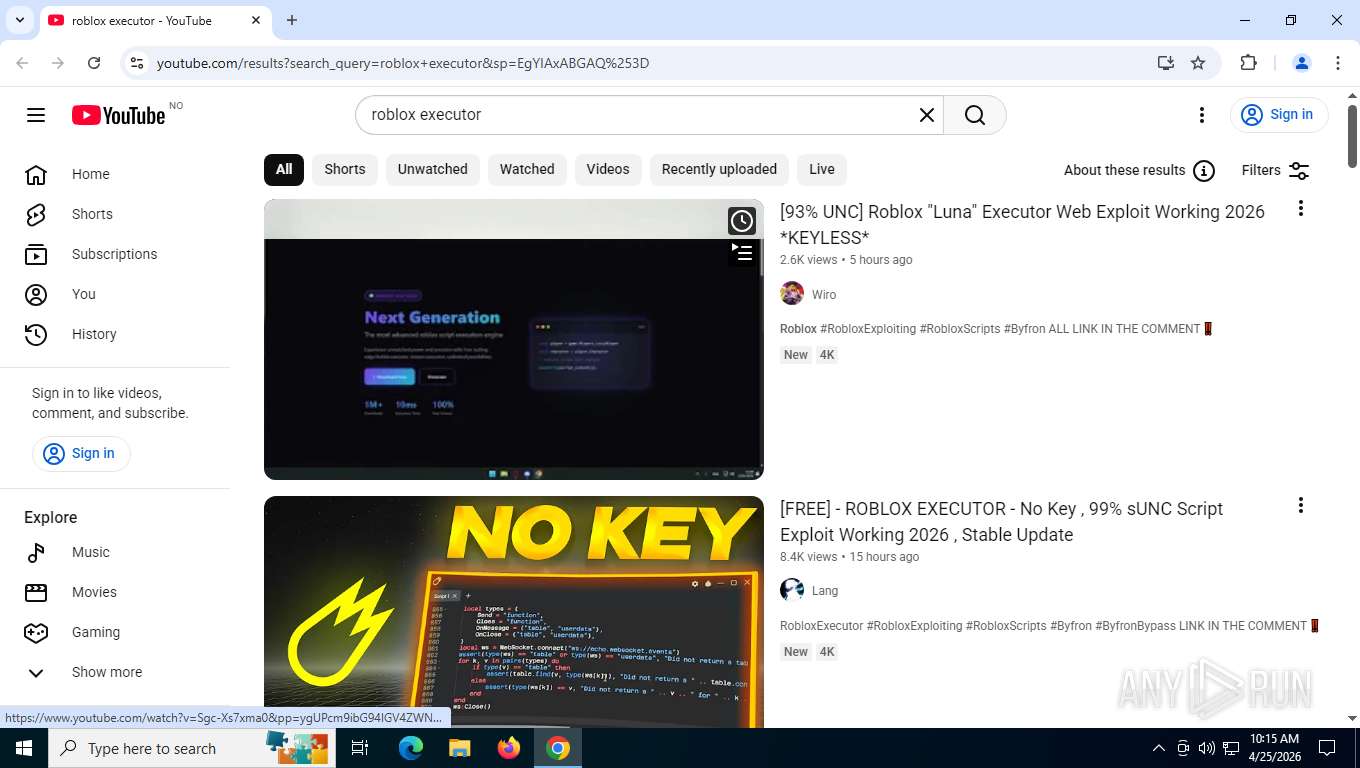
Task: Show hidden tray icons chevron
Action: [1159, 748]
